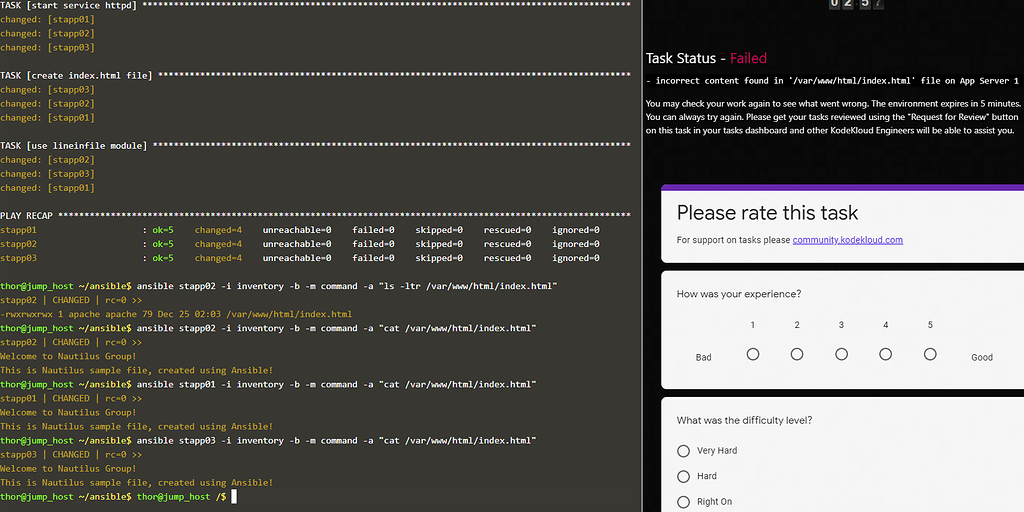This screenshot has width=1024, height=512.
Task: Select rating 4 for experience
Action: click(886, 354)
